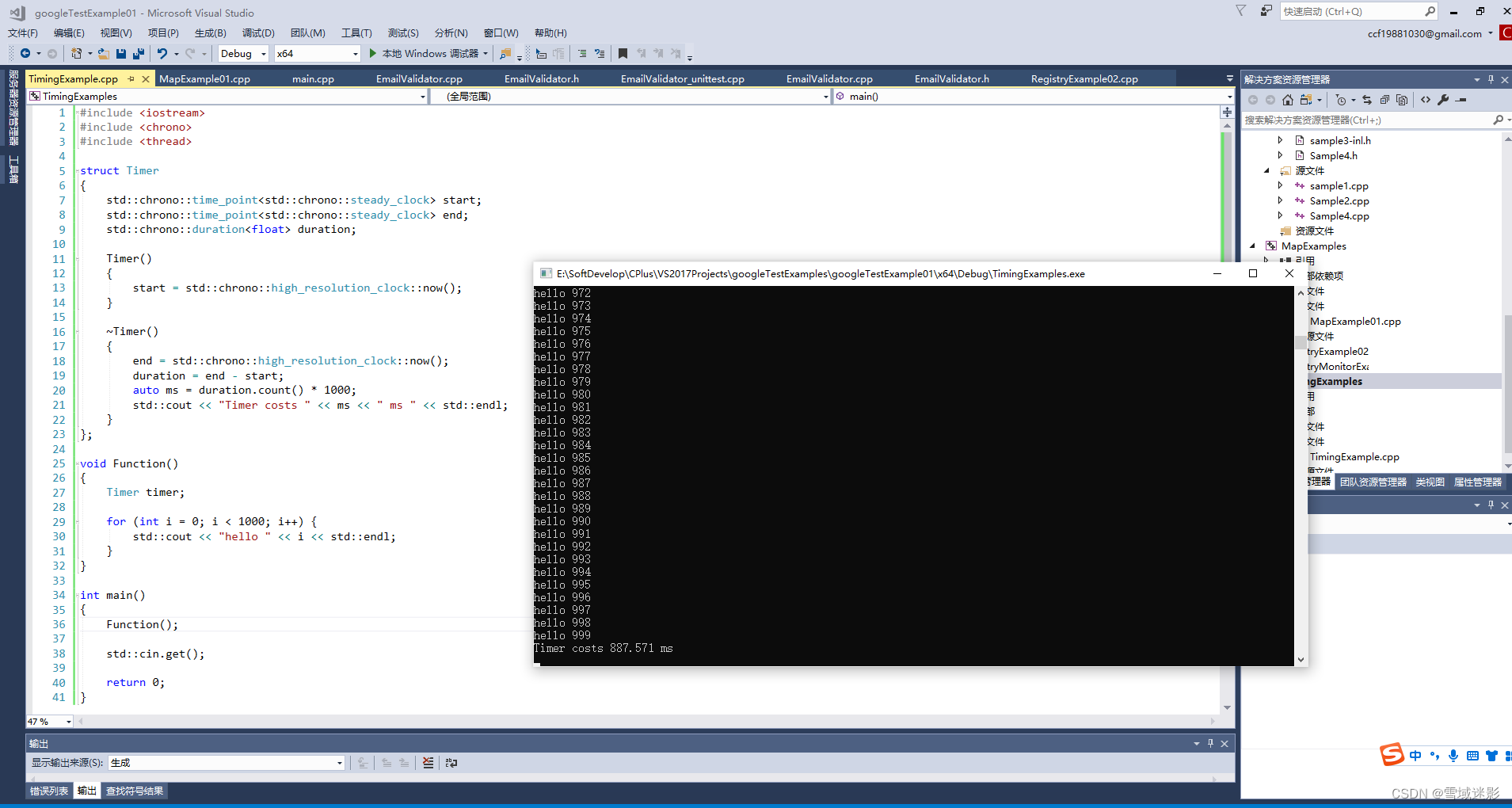Open the 生成(B) build menu
Image resolution: width=1512 pixels, height=808 pixels.
[211, 33]
